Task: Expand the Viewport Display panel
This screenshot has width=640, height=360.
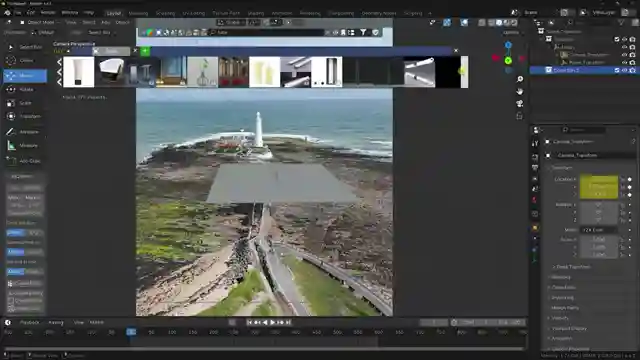Action: point(569,329)
